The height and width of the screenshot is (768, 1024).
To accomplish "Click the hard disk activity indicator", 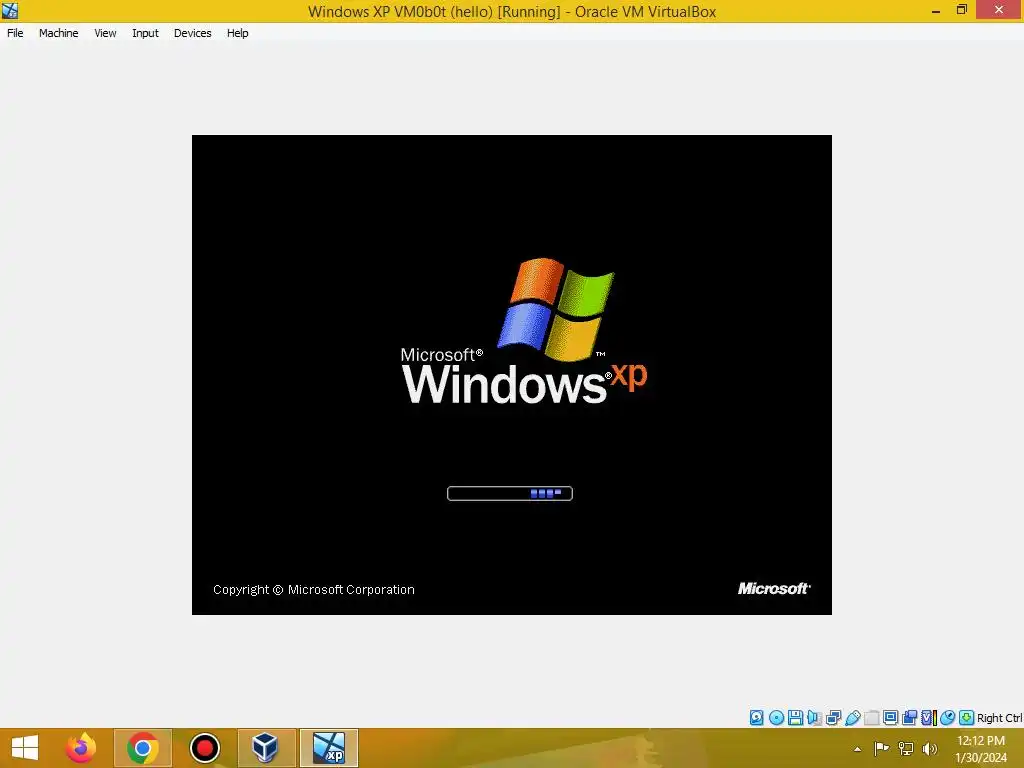I will [x=756, y=718].
